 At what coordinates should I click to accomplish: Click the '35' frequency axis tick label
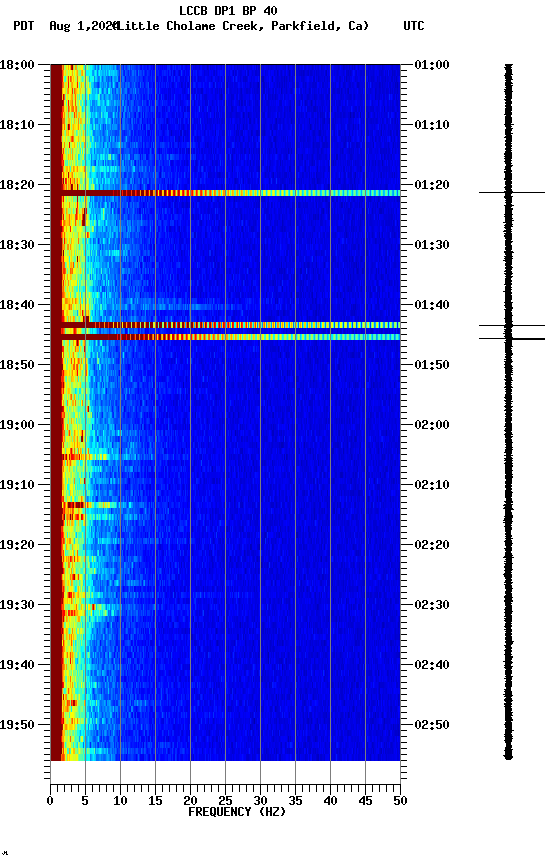(295, 801)
